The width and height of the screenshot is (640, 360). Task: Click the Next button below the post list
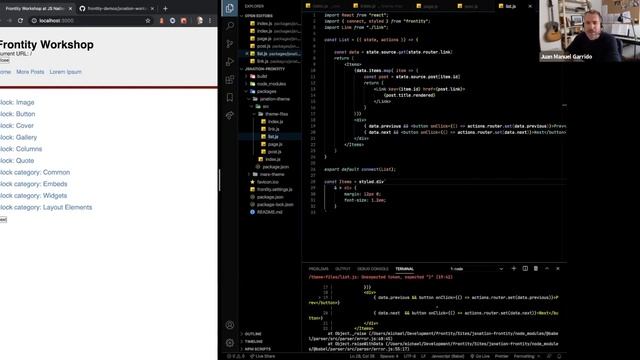click(3, 220)
